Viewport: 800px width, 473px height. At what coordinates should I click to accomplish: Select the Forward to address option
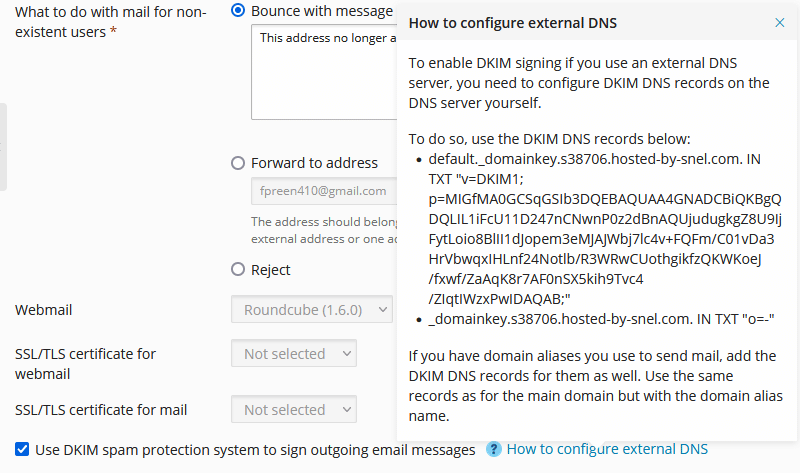(x=238, y=163)
